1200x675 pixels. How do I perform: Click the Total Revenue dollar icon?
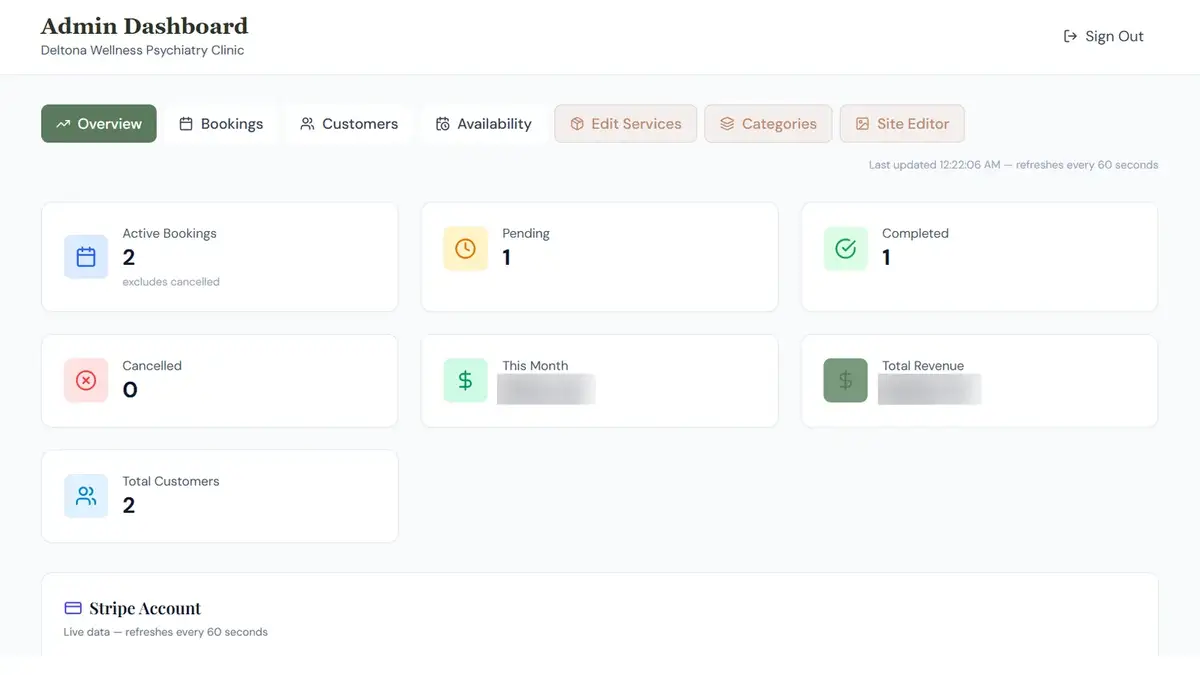[x=845, y=381]
